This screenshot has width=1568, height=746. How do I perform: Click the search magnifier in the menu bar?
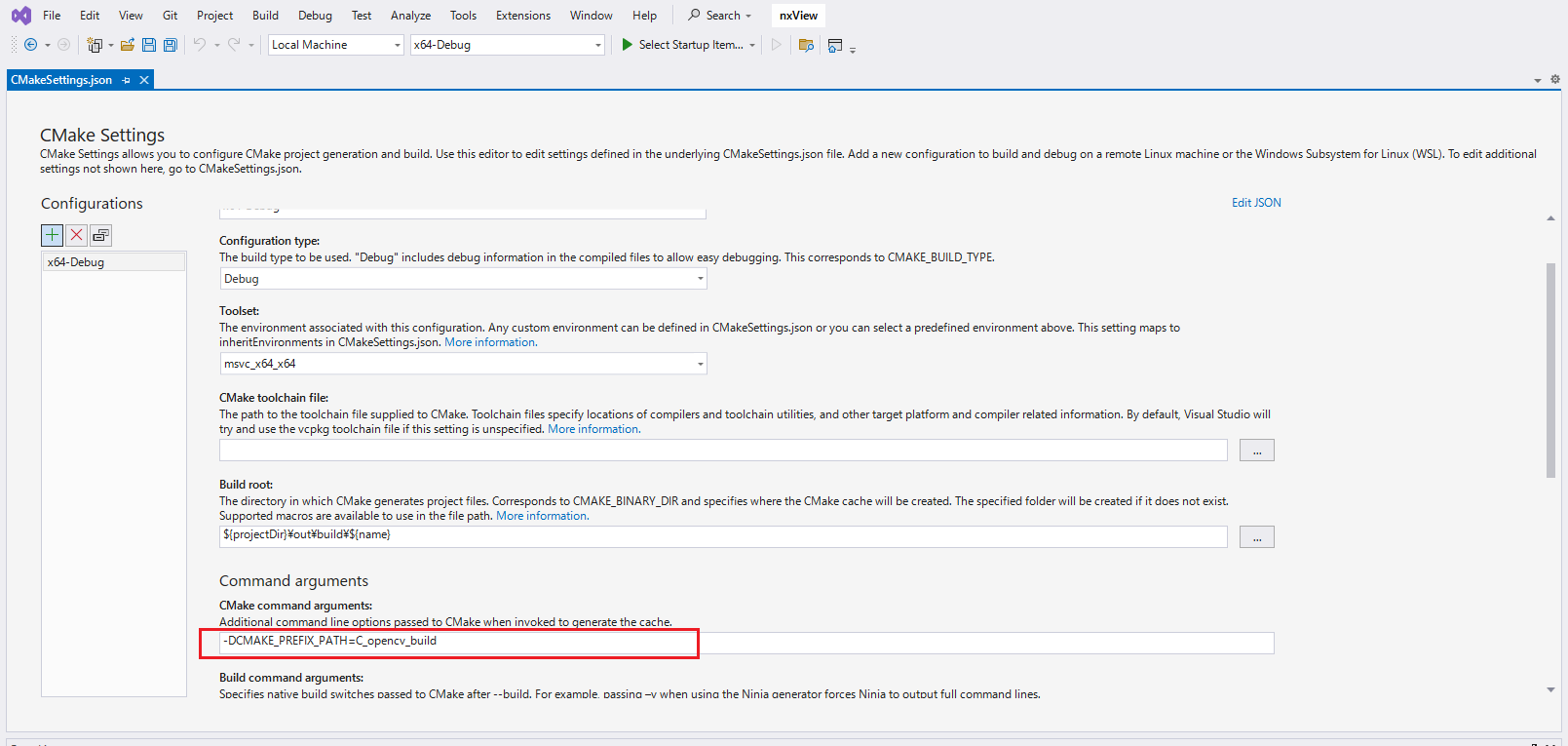coord(694,15)
